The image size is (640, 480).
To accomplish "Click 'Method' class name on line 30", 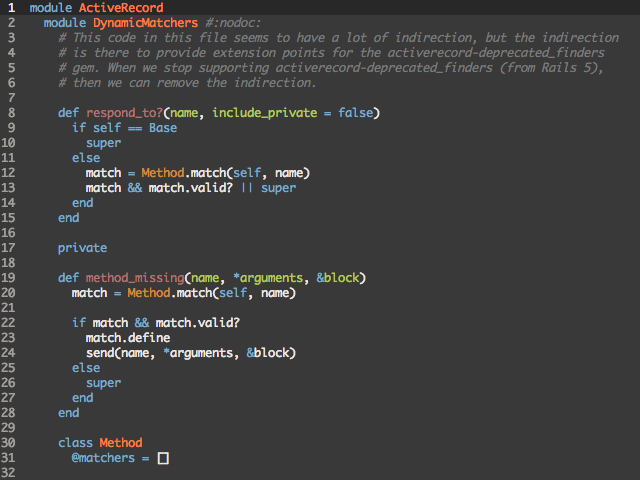I will click(x=121, y=443).
